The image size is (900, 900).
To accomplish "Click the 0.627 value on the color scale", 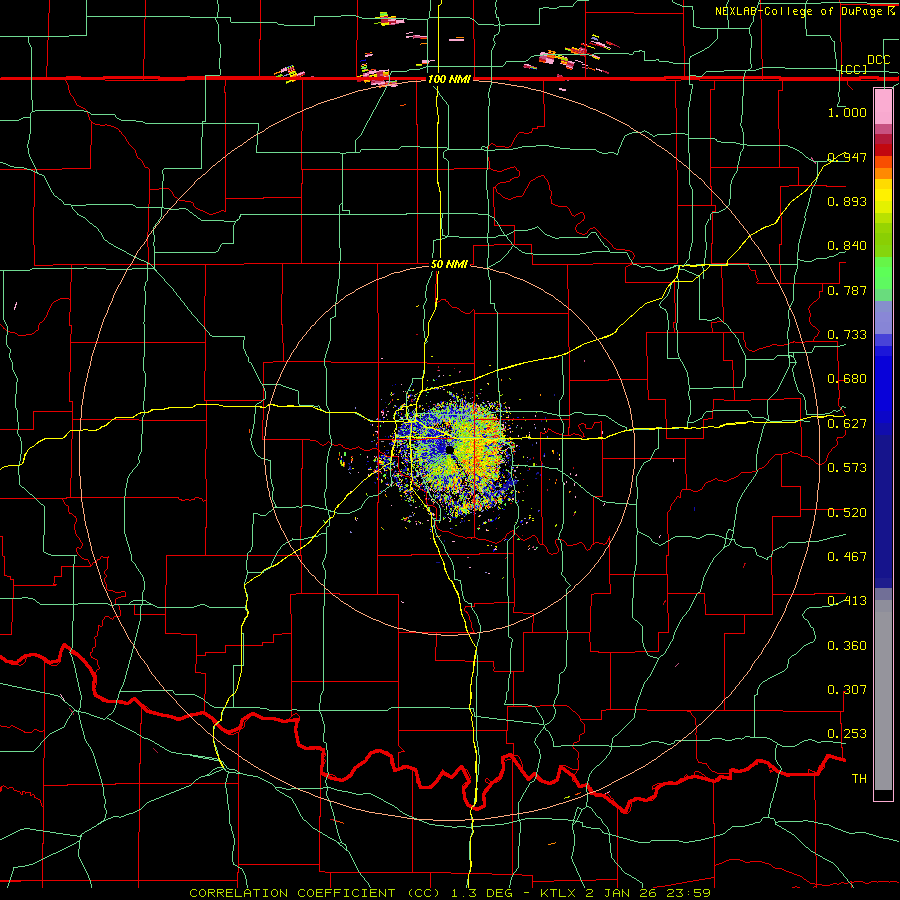I will click(x=847, y=424).
